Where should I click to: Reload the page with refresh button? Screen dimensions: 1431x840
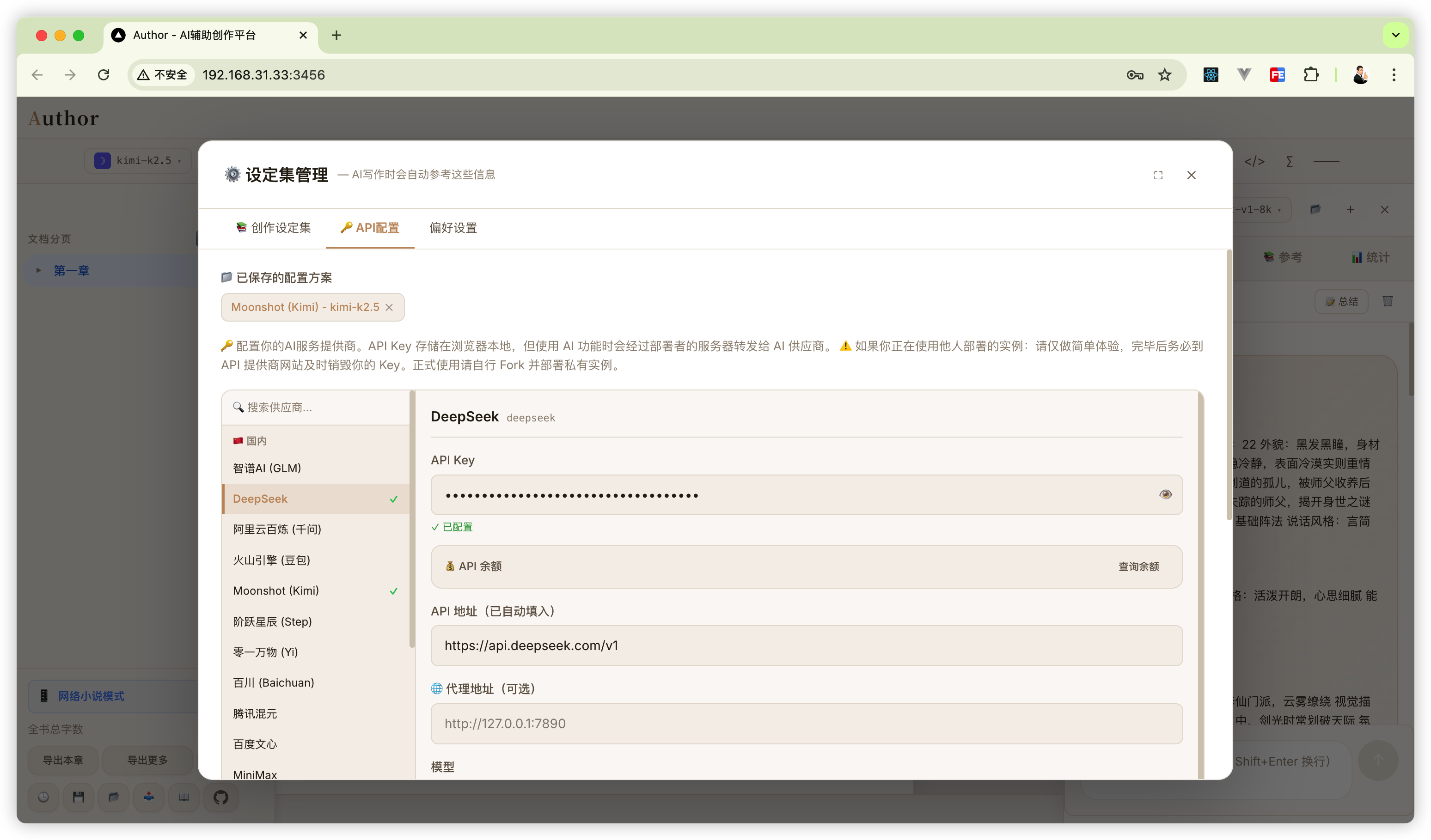pyautogui.click(x=104, y=75)
